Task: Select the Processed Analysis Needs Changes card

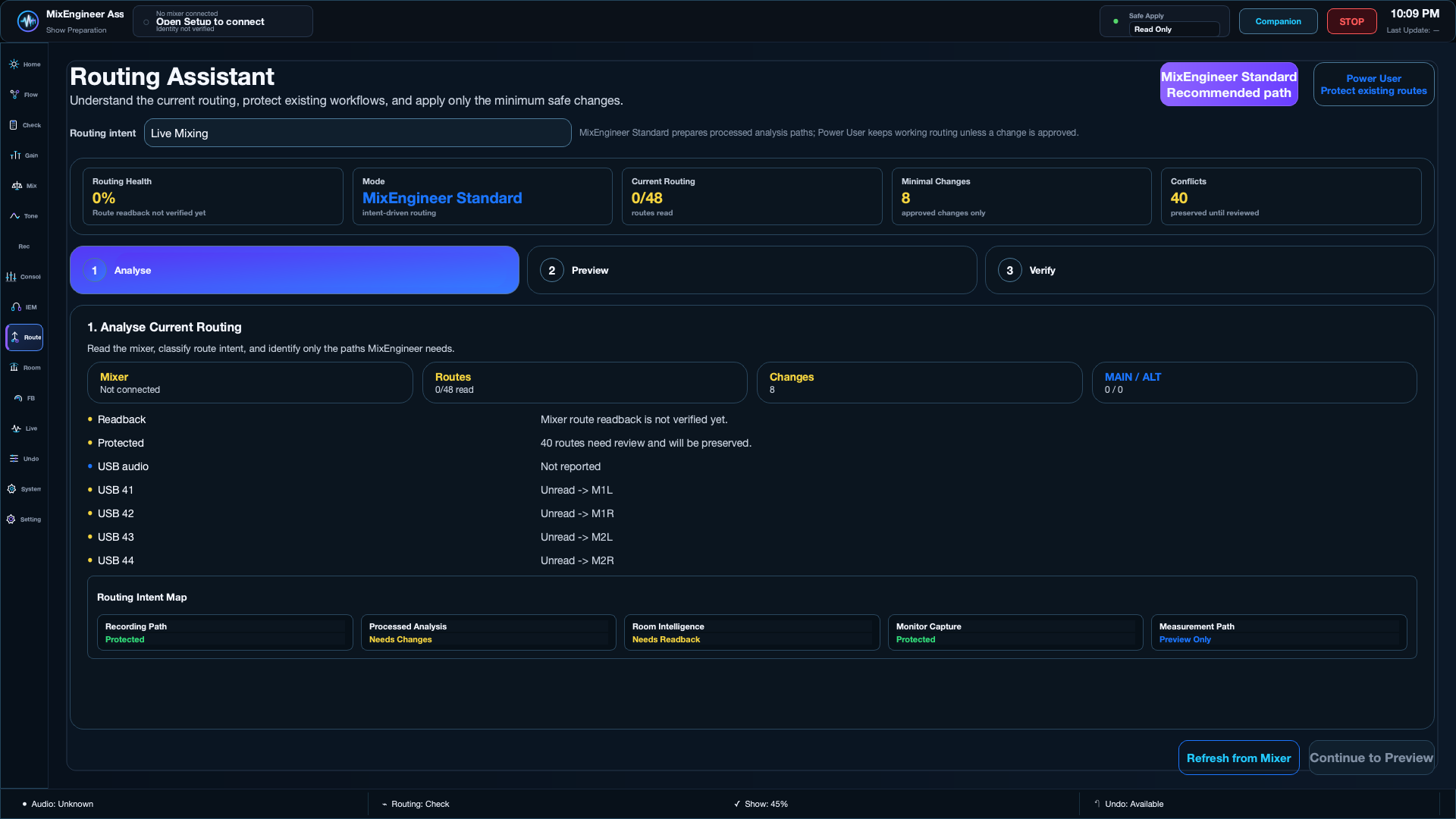Action: pos(488,632)
